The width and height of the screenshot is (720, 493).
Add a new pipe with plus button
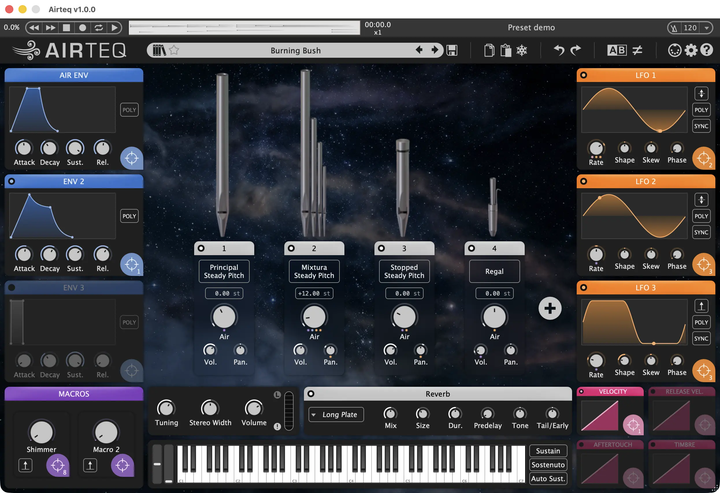click(x=550, y=308)
